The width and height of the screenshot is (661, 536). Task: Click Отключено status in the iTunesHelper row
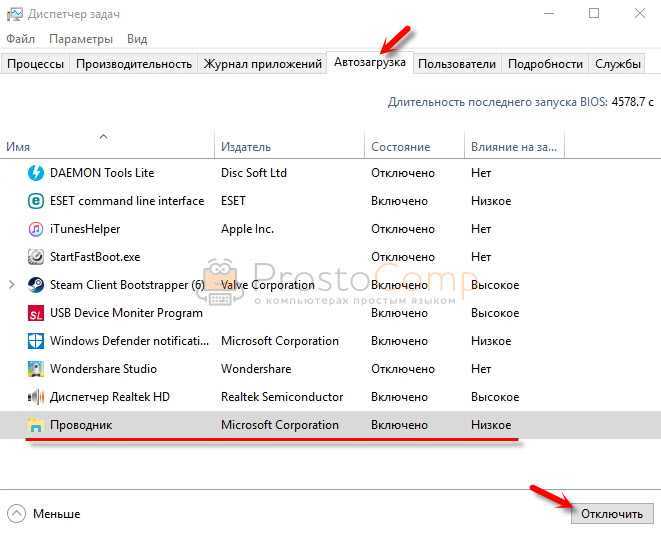coord(403,229)
